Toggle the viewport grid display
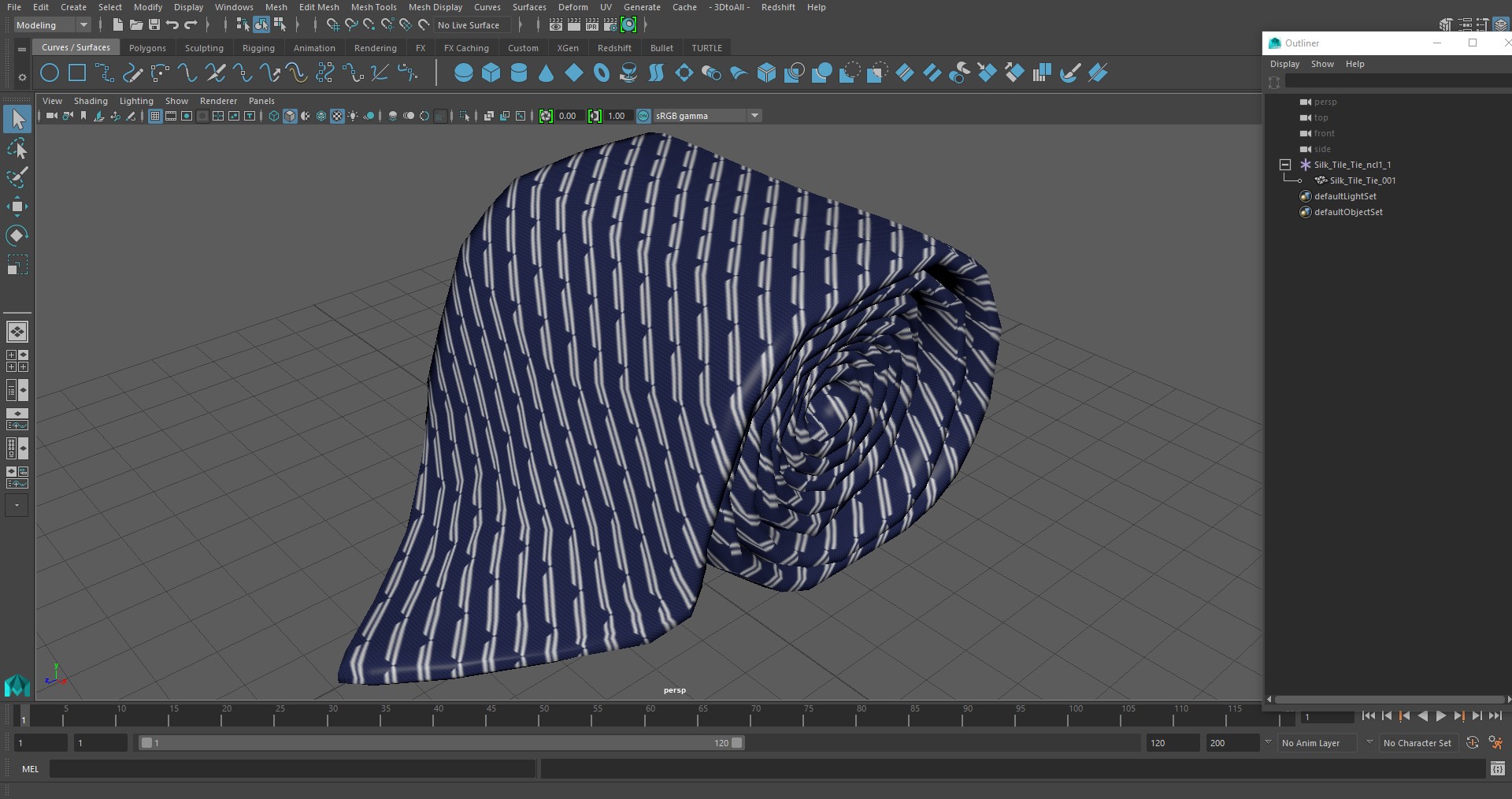The width and height of the screenshot is (1512, 799). pos(155,116)
